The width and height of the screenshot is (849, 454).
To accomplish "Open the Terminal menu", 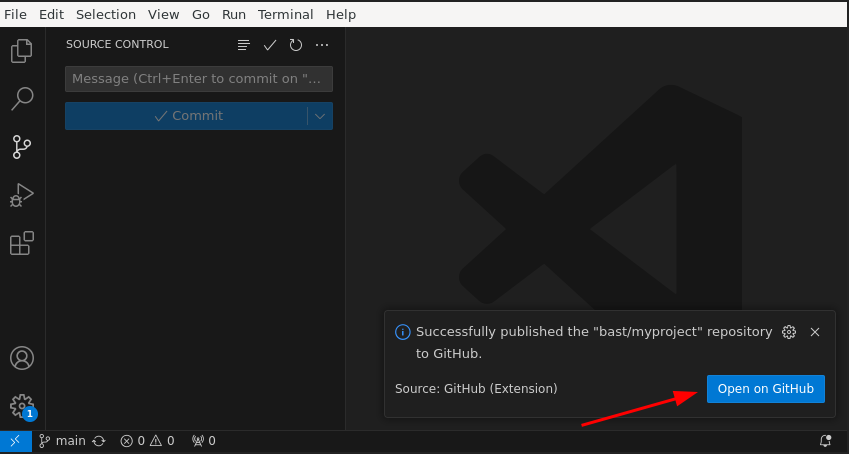I will 285,15.
